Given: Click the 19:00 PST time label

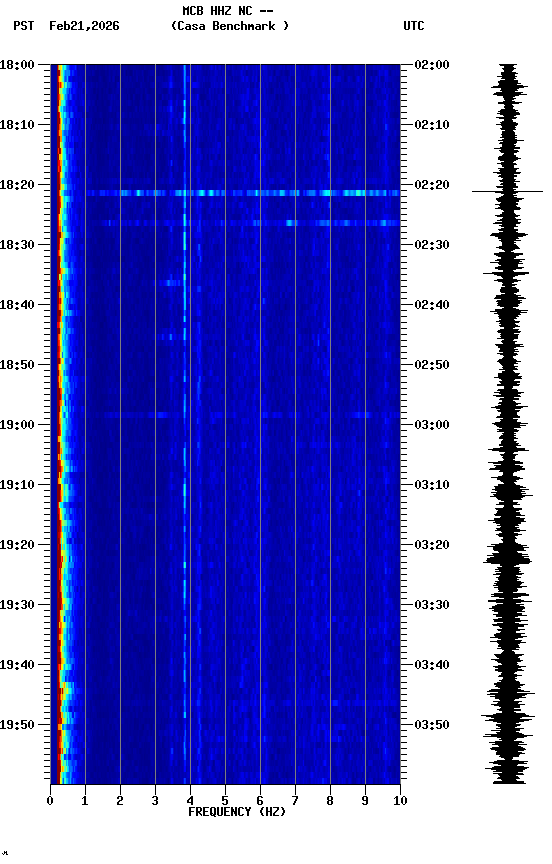Looking at the screenshot, I should [17, 425].
